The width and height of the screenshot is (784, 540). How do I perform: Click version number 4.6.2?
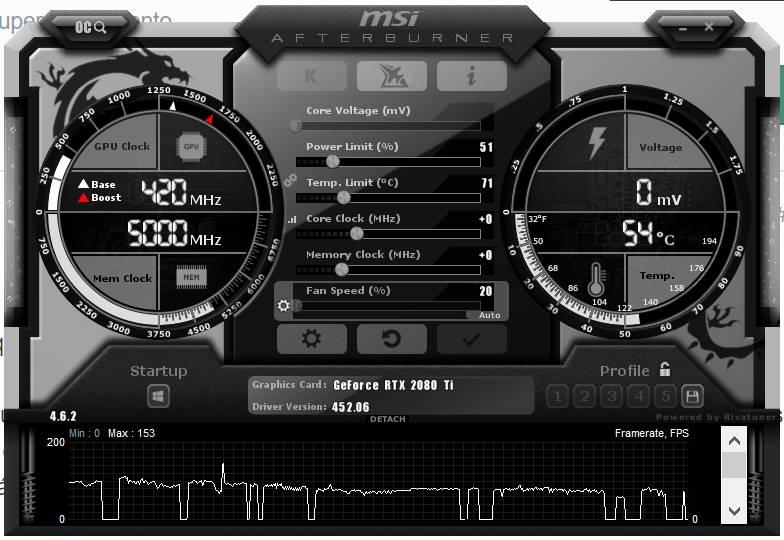(x=63, y=416)
